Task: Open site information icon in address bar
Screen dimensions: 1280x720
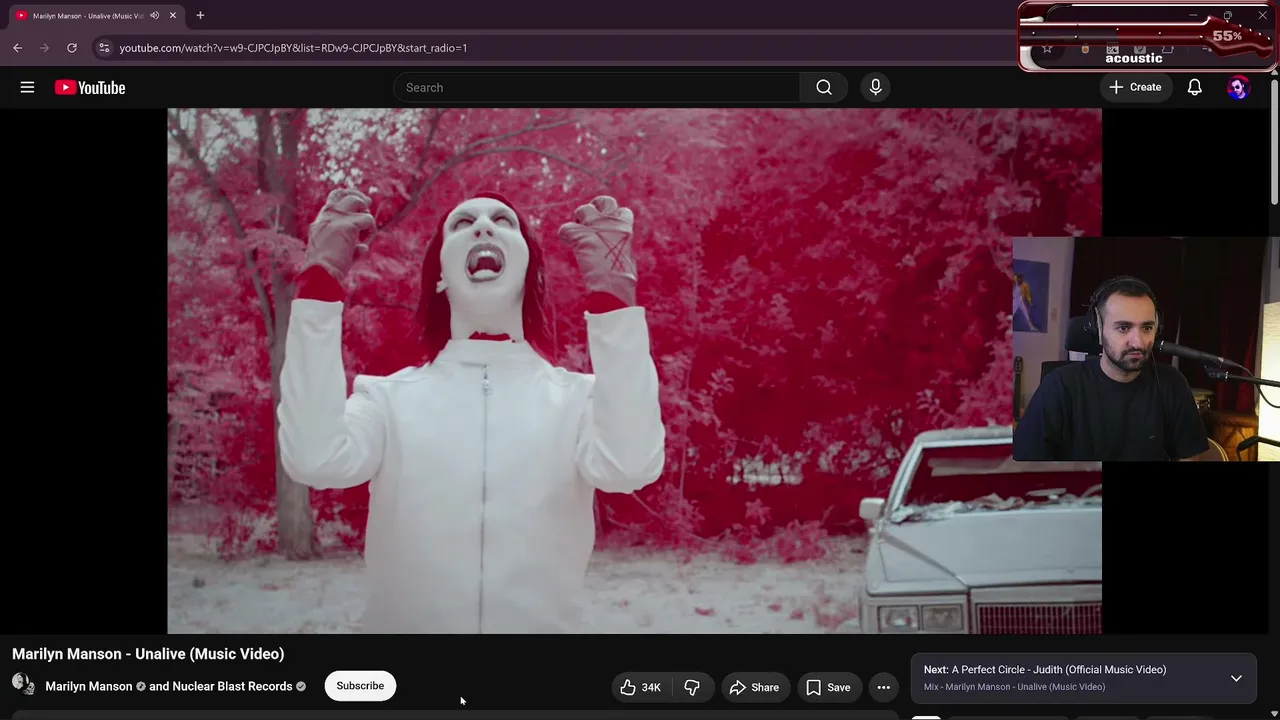Action: [104, 47]
